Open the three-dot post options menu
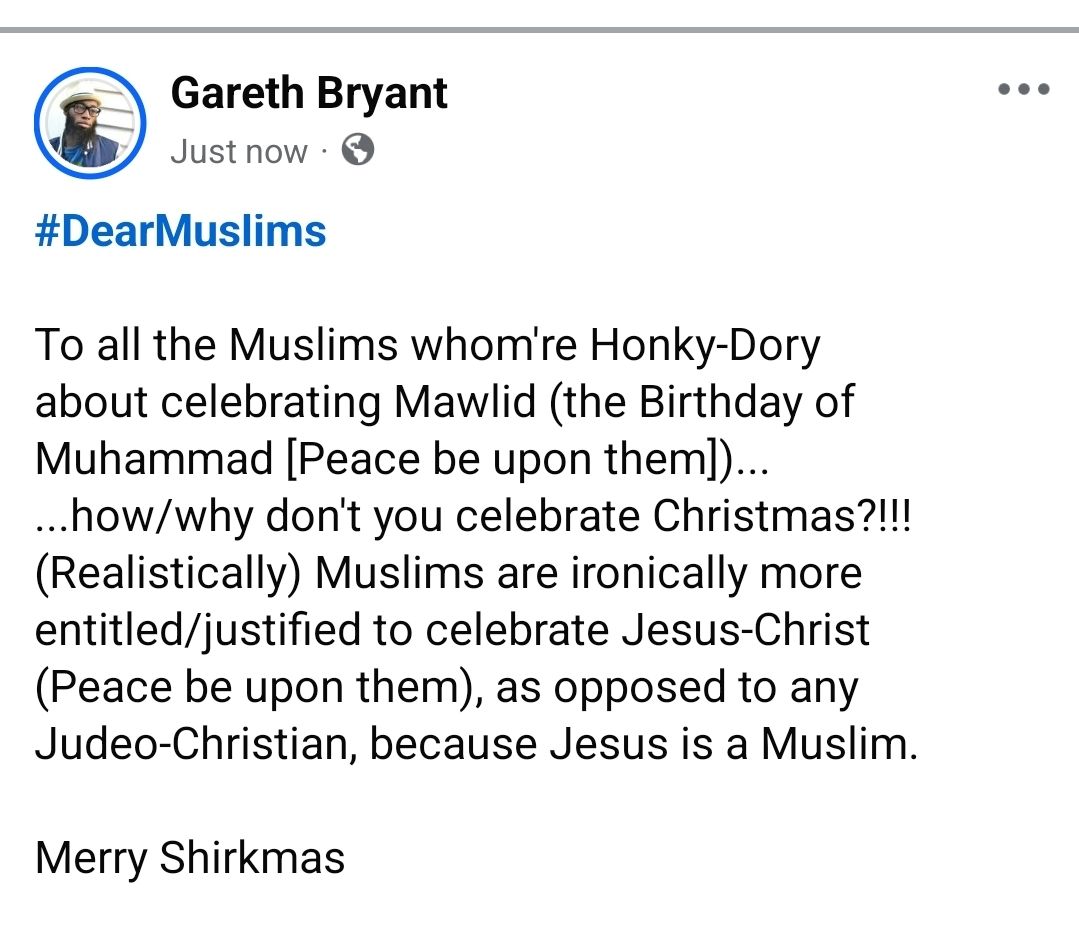Viewport: 1079px width, 944px height. click(x=1023, y=90)
